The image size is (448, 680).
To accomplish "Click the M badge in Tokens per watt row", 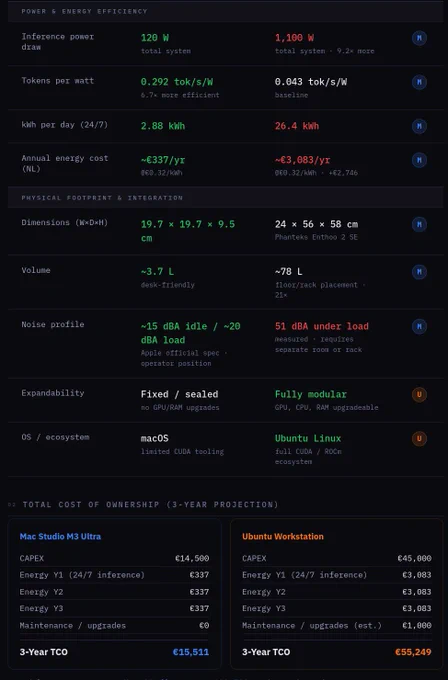I will pos(419,82).
